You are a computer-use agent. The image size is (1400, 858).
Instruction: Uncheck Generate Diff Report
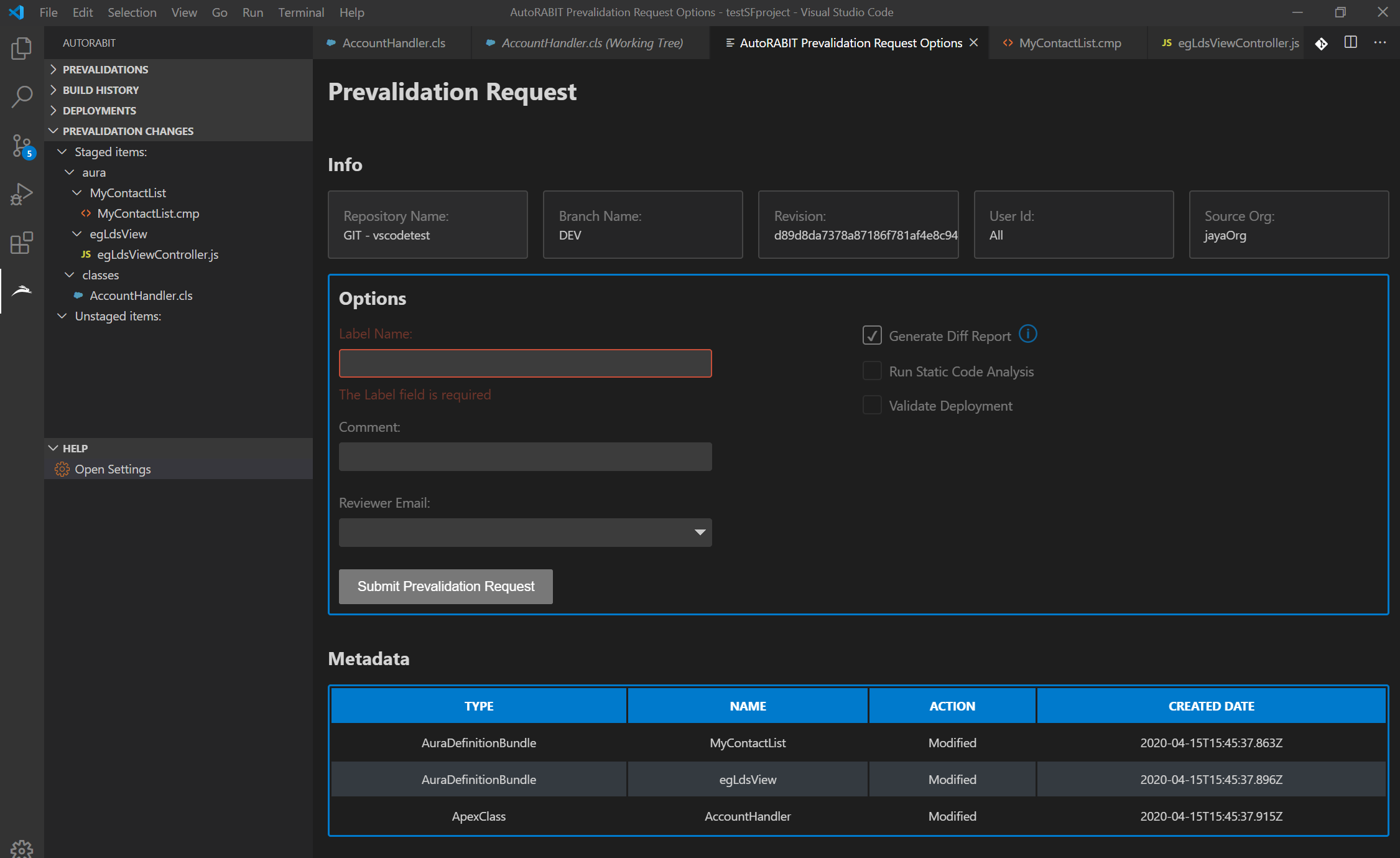872,335
